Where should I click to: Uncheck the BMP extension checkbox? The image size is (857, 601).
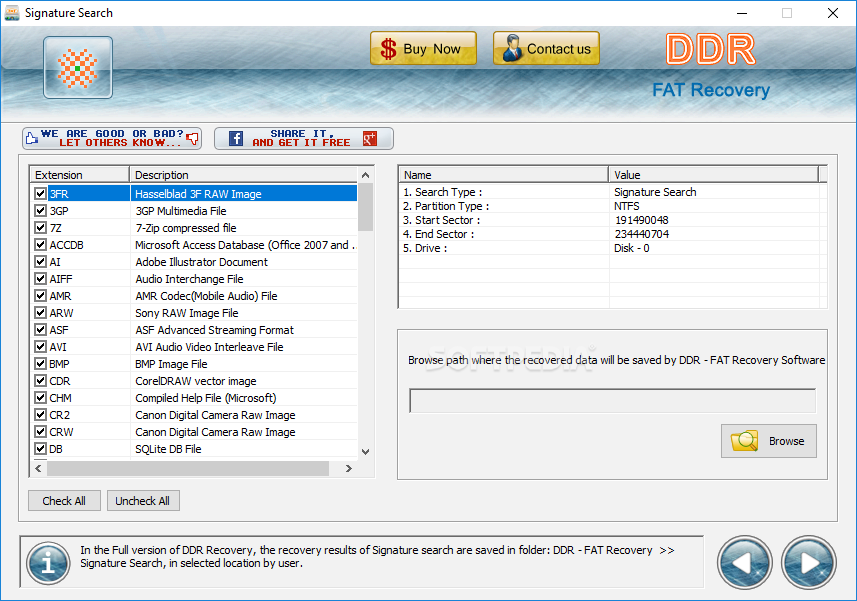pos(40,363)
